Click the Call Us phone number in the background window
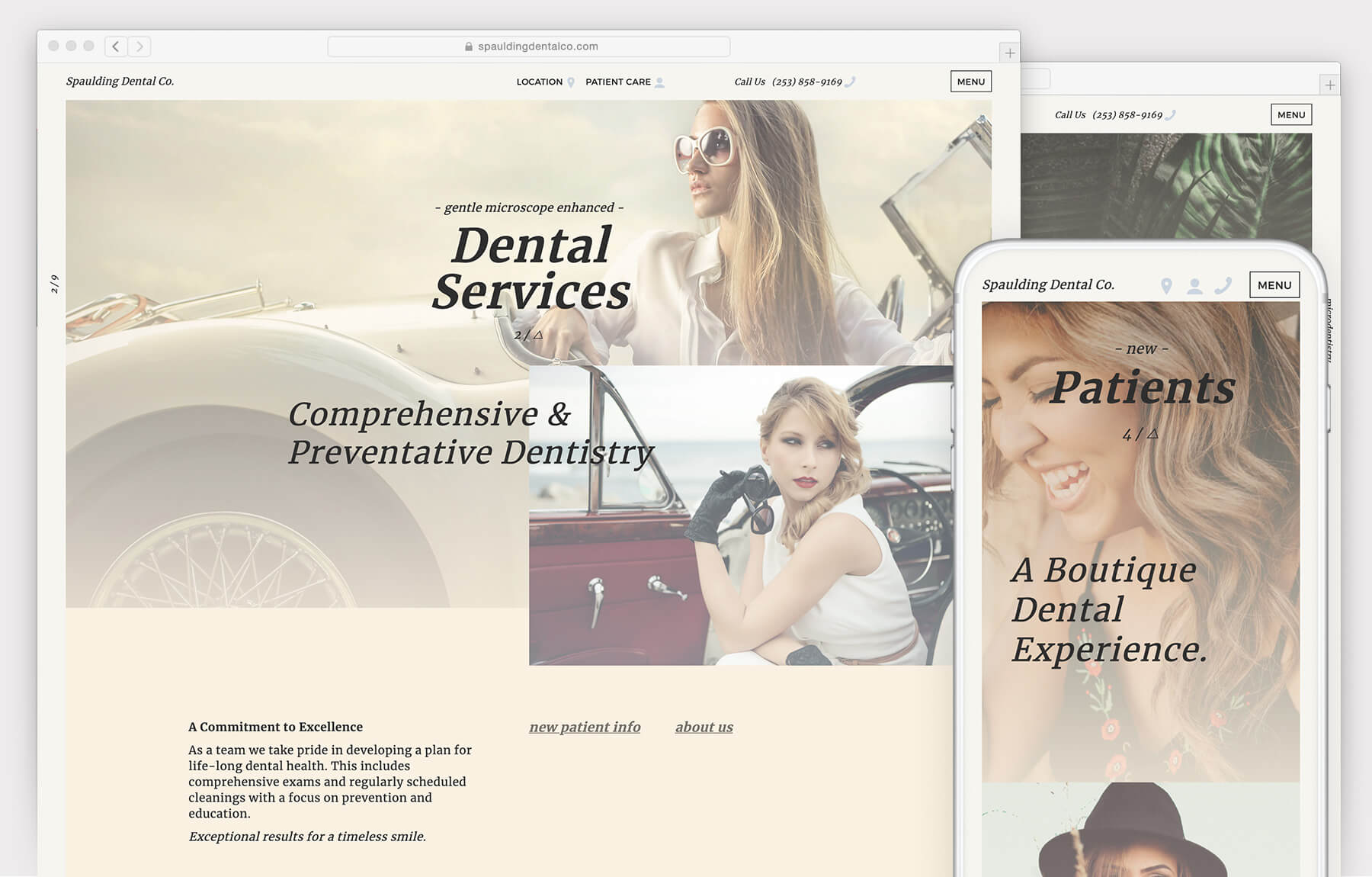 tap(1108, 115)
